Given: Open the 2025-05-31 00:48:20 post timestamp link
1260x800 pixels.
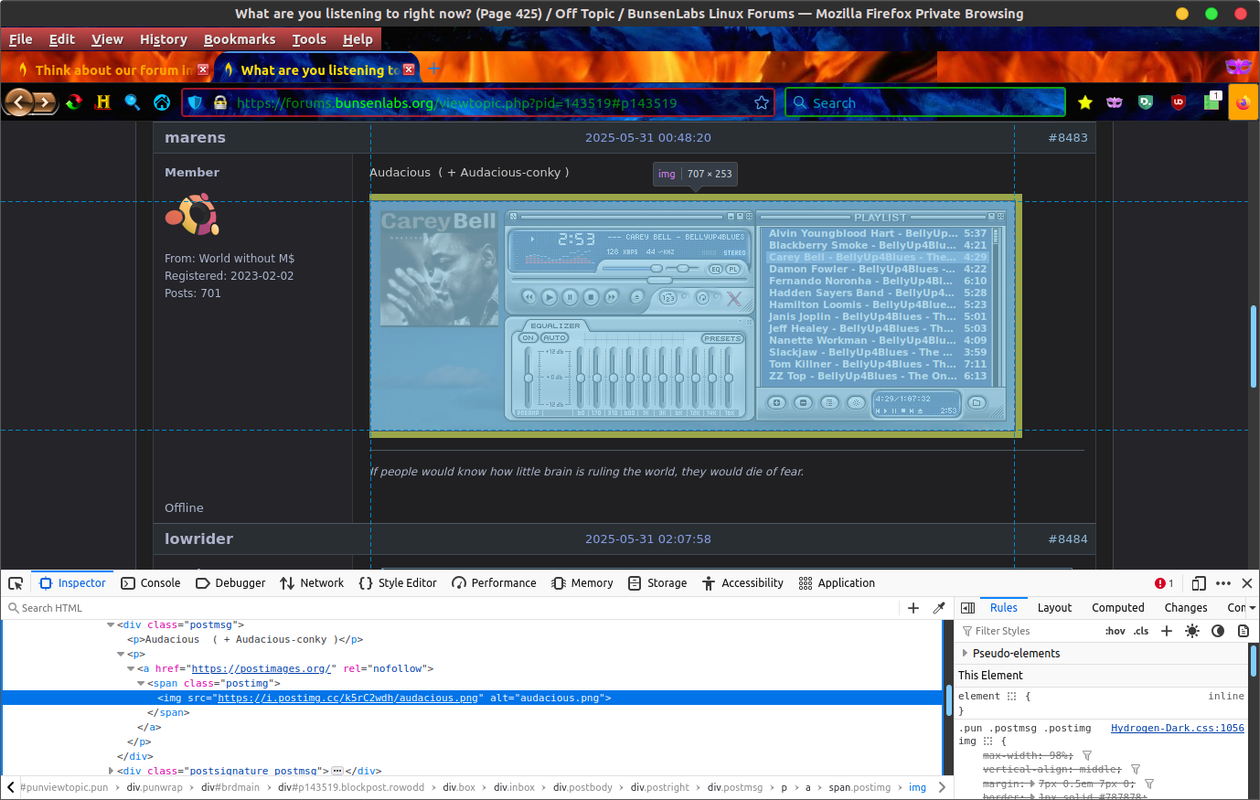Looking at the screenshot, I should pyautogui.click(x=648, y=137).
